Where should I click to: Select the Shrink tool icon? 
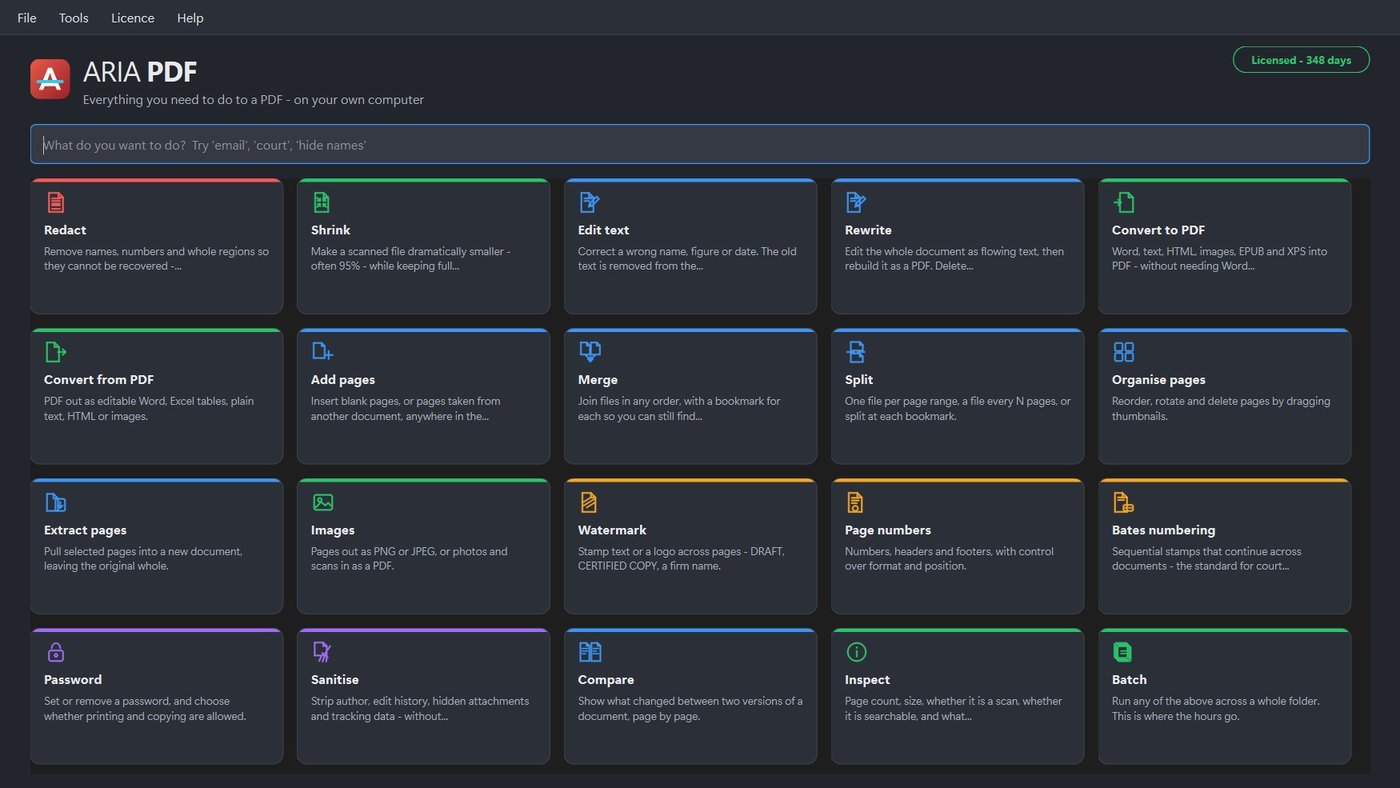coord(321,202)
